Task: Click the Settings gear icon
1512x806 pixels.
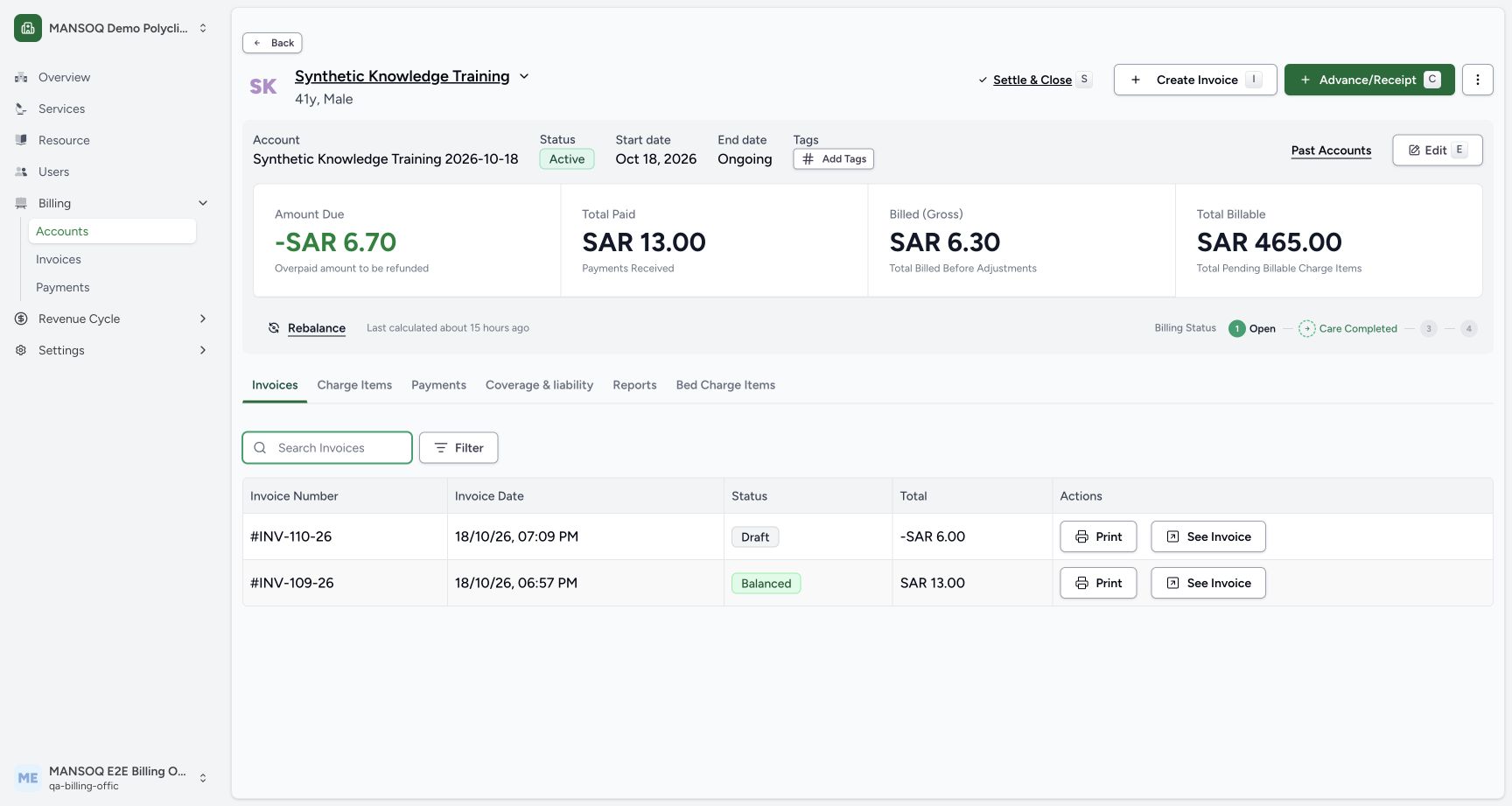Action: click(x=21, y=350)
